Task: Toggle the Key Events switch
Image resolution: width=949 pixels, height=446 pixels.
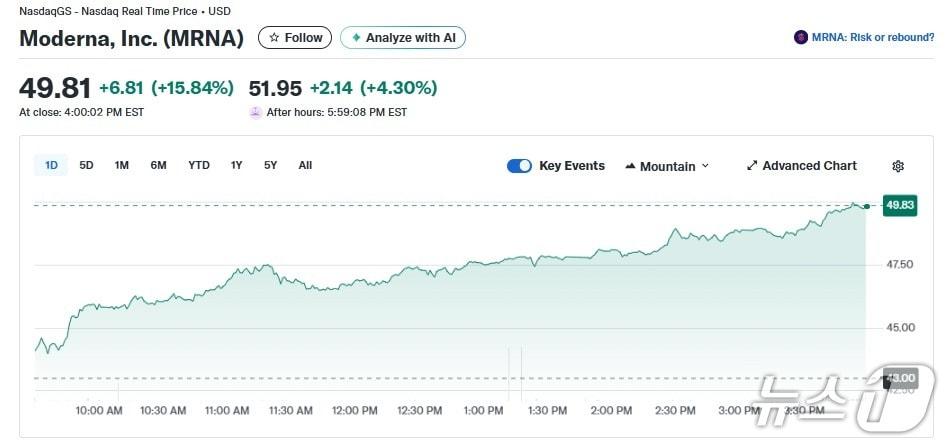Action: (519, 166)
